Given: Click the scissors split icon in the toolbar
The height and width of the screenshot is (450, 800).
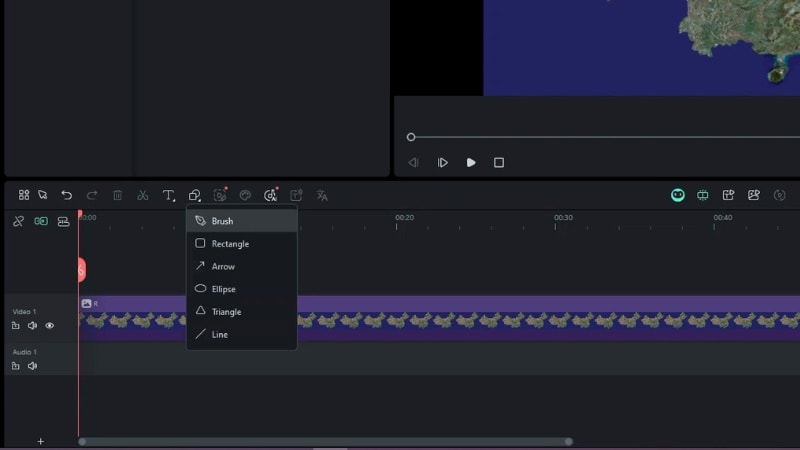Looking at the screenshot, I should [143, 195].
